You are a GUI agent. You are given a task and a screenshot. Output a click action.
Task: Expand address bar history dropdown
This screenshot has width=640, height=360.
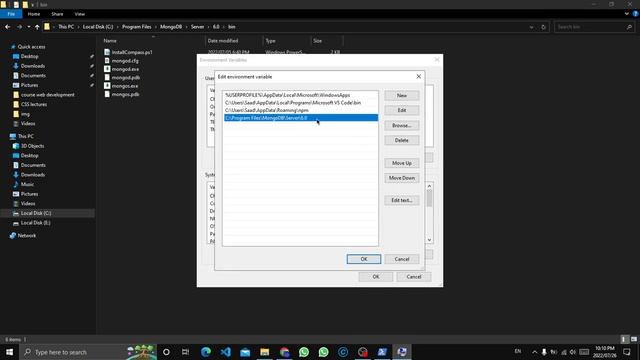(x=531, y=27)
